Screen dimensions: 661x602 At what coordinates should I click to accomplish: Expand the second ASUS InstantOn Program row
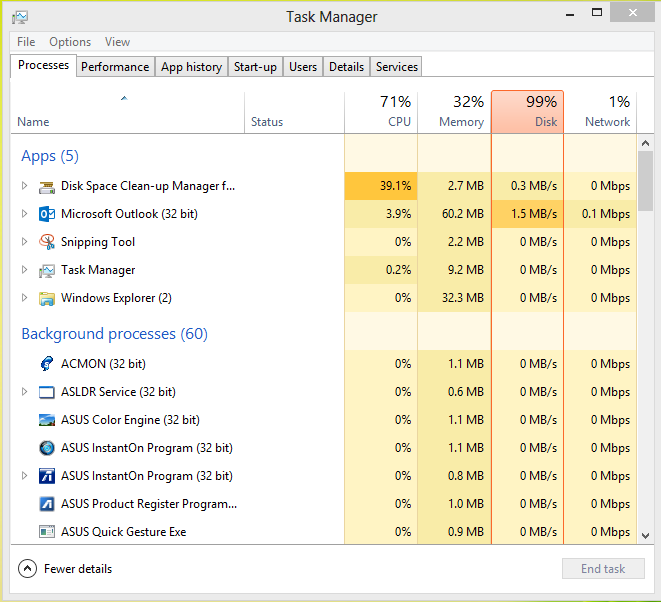pos(24,476)
